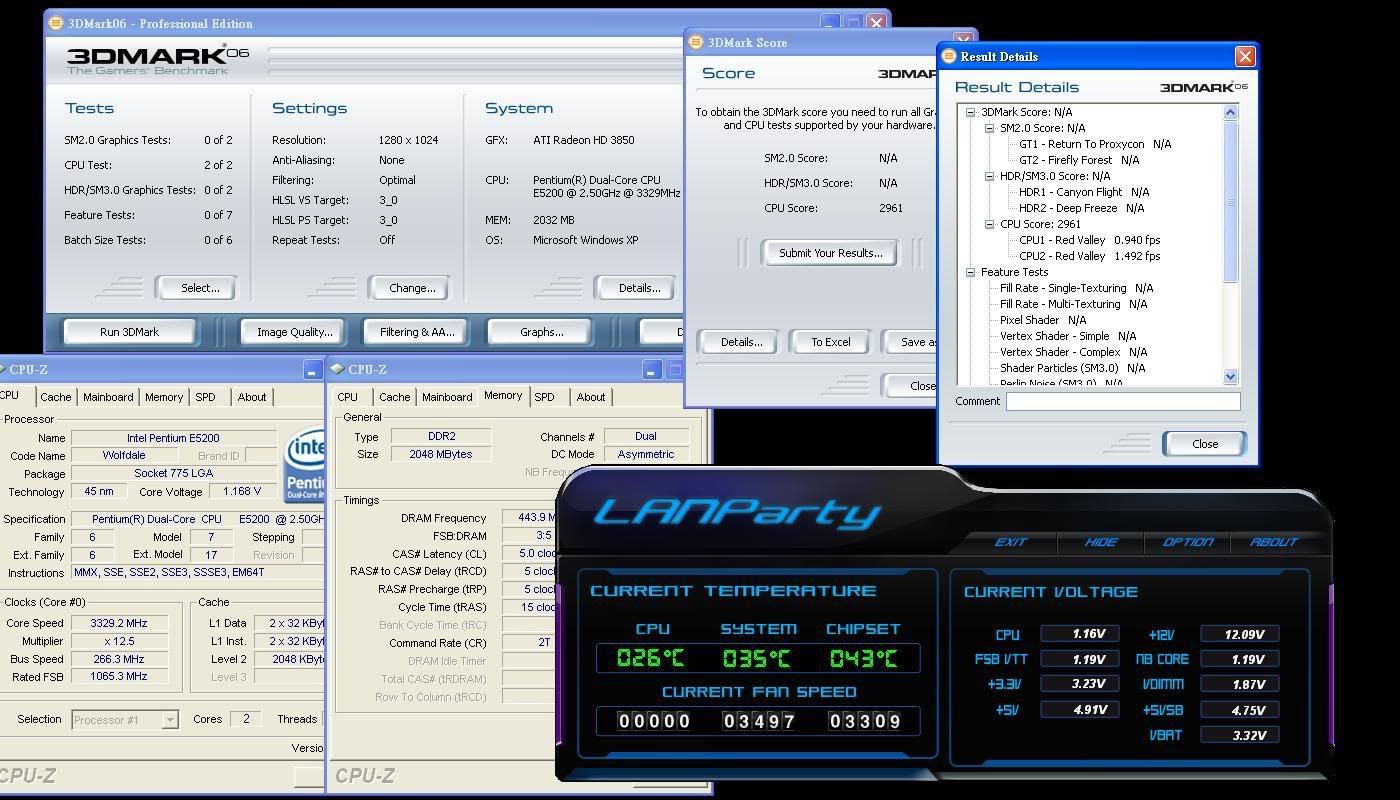The width and height of the screenshot is (1400, 800).
Task: Select HDR2 - Deep Freeze row
Action: point(1081,208)
